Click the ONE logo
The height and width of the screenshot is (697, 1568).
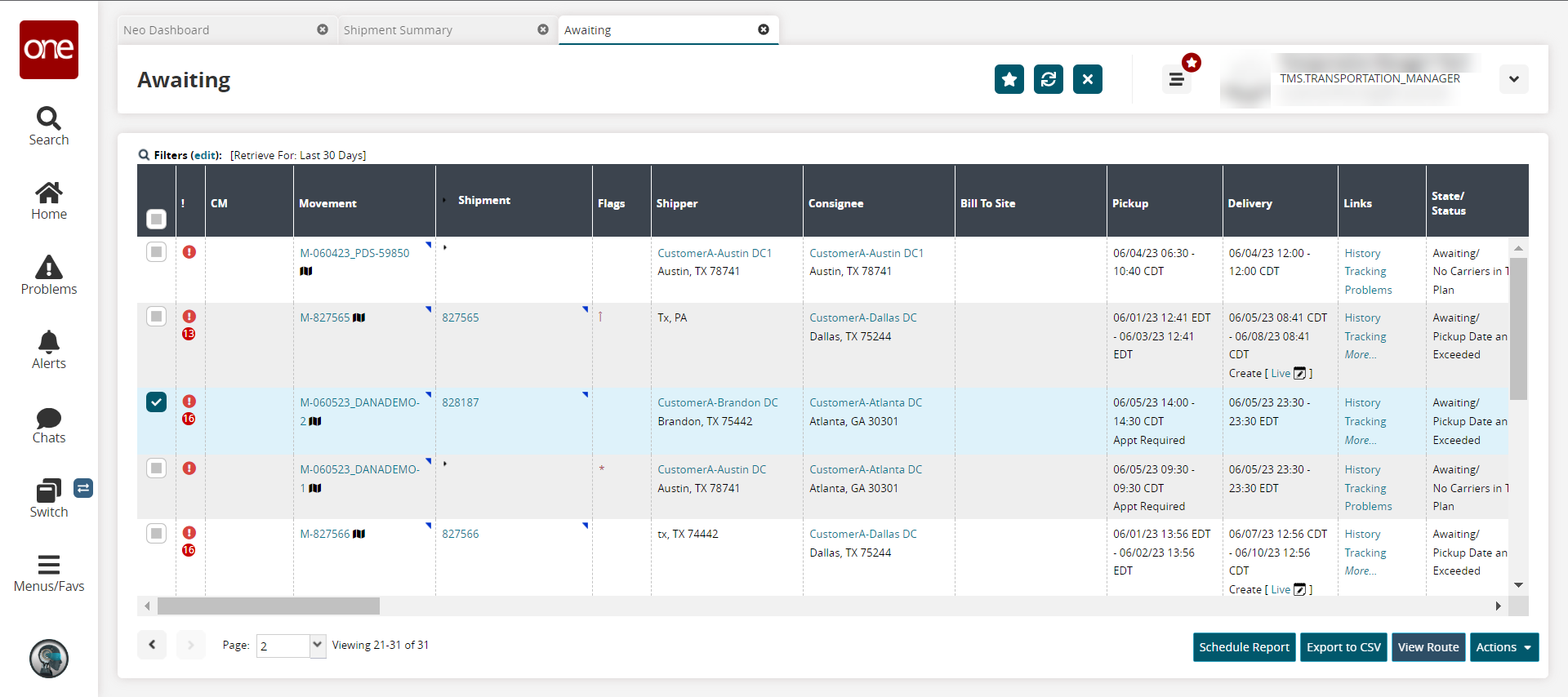pyautogui.click(x=49, y=50)
